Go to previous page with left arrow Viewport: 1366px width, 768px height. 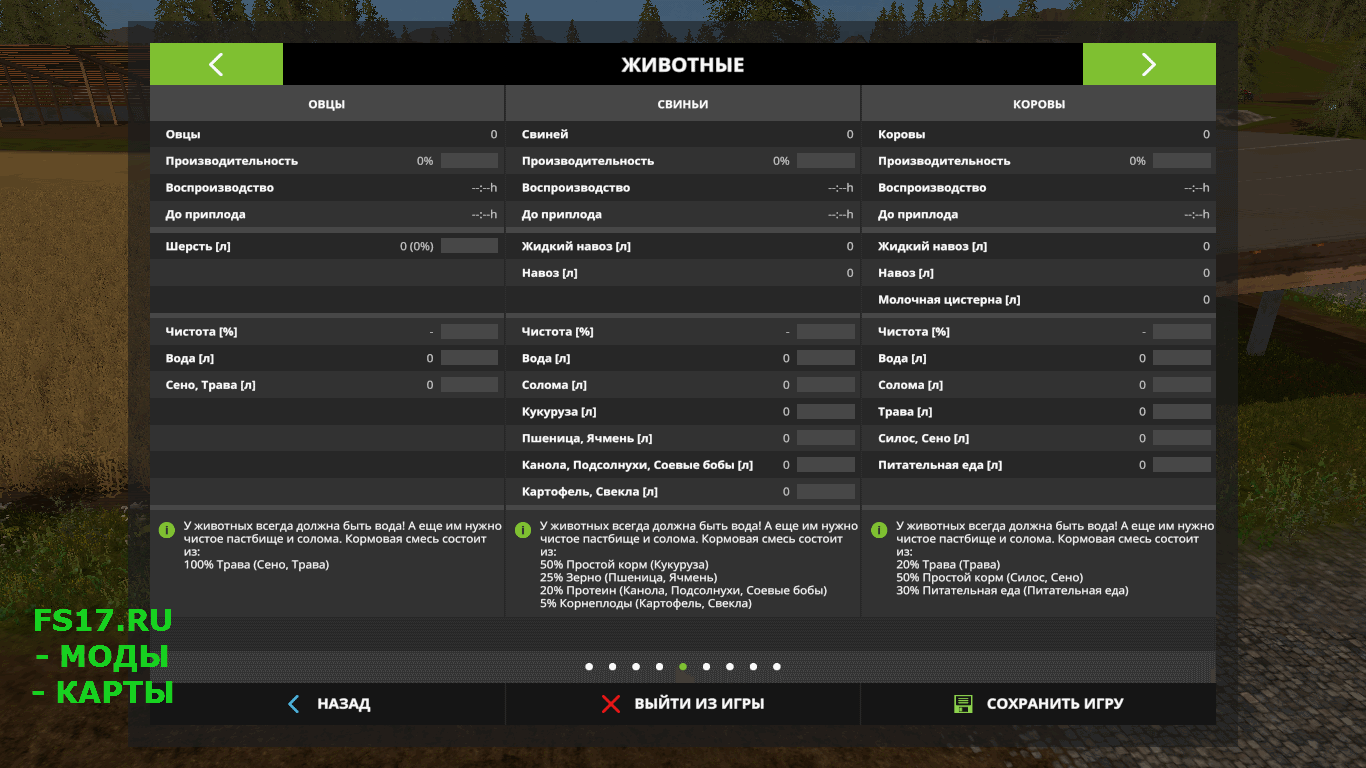(x=216, y=64)
